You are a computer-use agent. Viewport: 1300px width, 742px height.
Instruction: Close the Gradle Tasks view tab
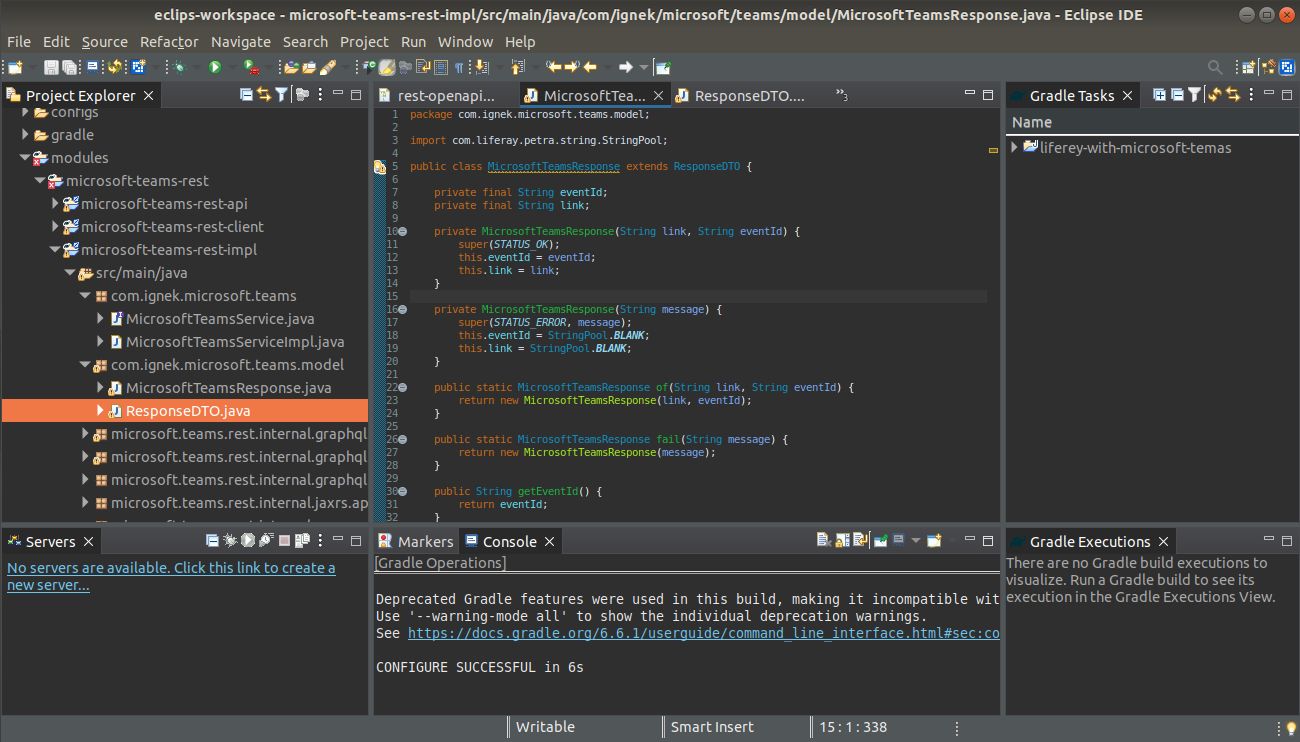pyautogui.click(x=1128, y=96)
